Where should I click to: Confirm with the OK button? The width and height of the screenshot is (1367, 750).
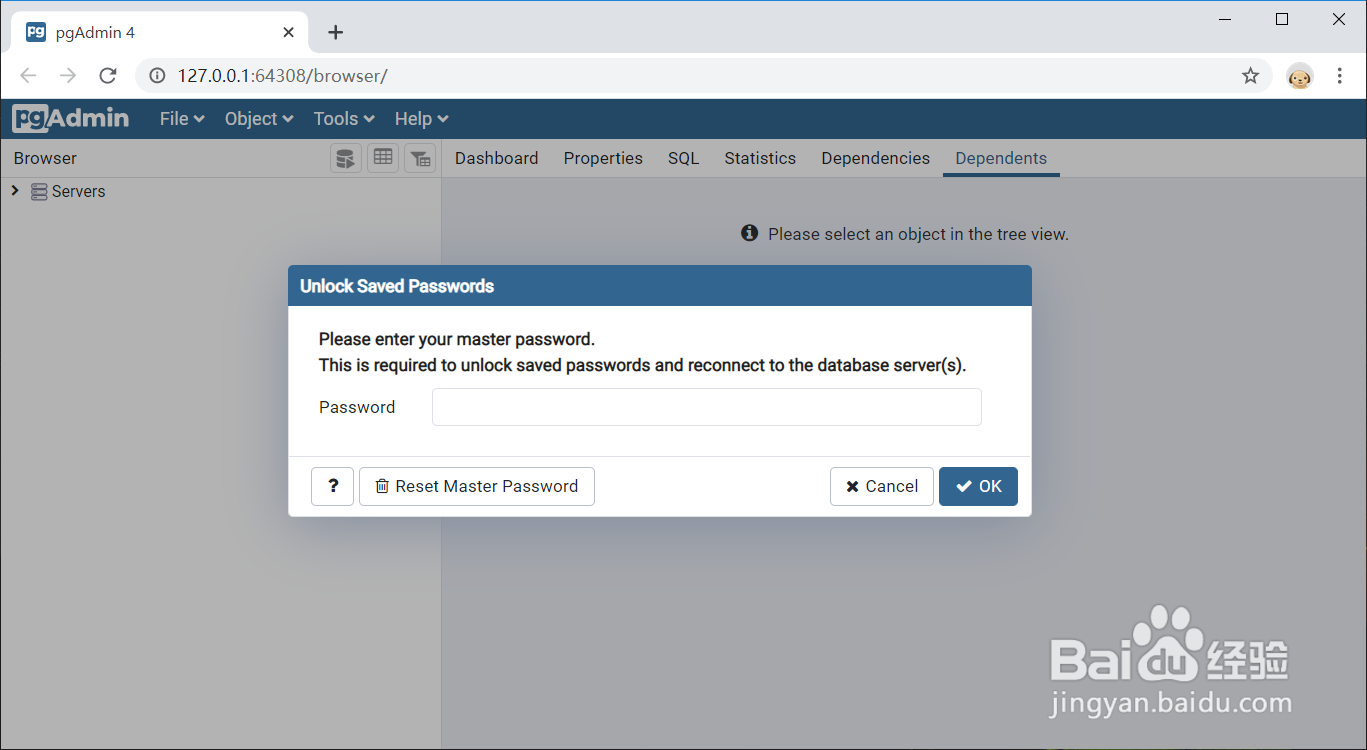978,486
